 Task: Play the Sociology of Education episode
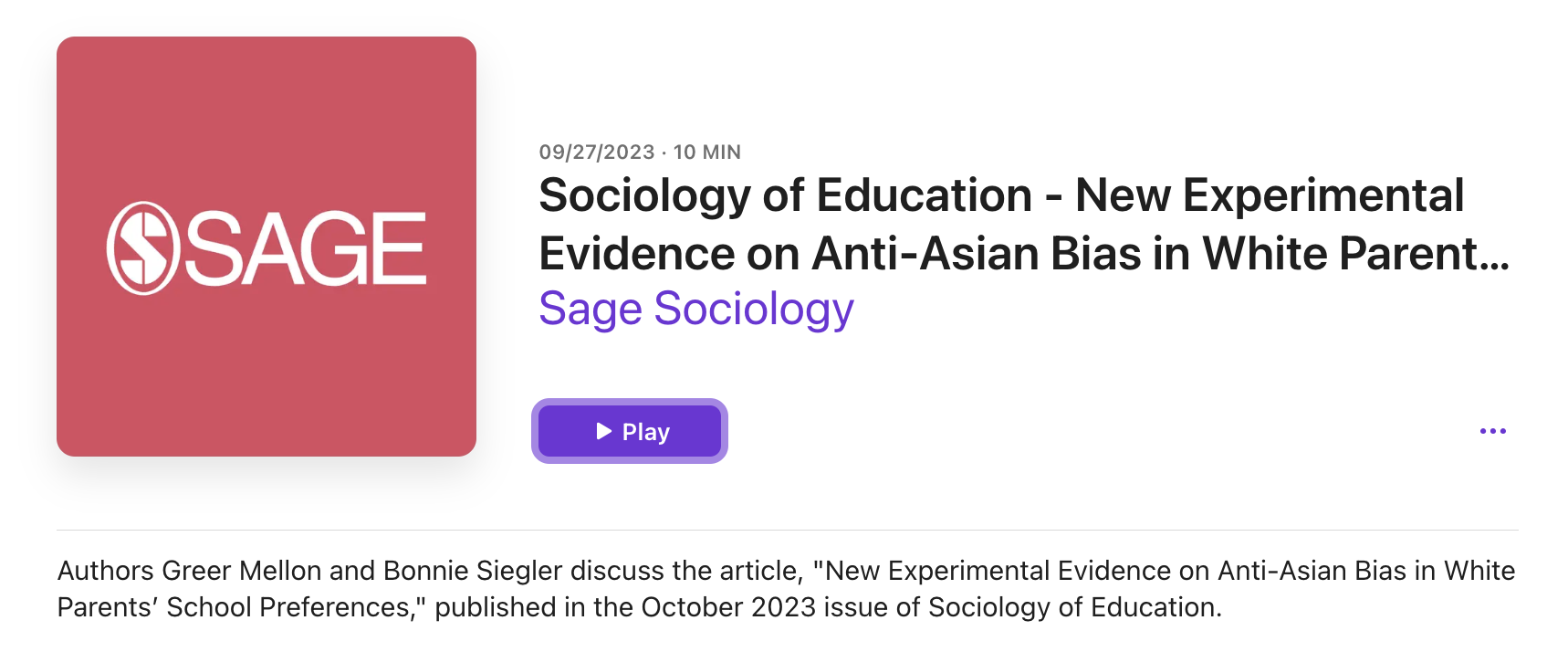[630, 431]
